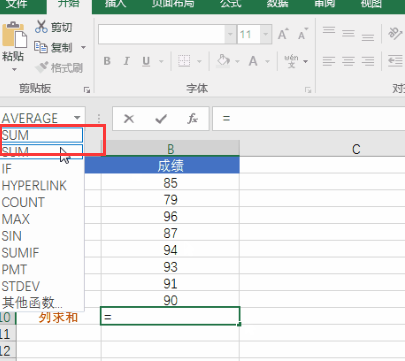Open the 页面布局 (Page Layout) tab
The image size is (405, 361).
[x=173, y=4]
